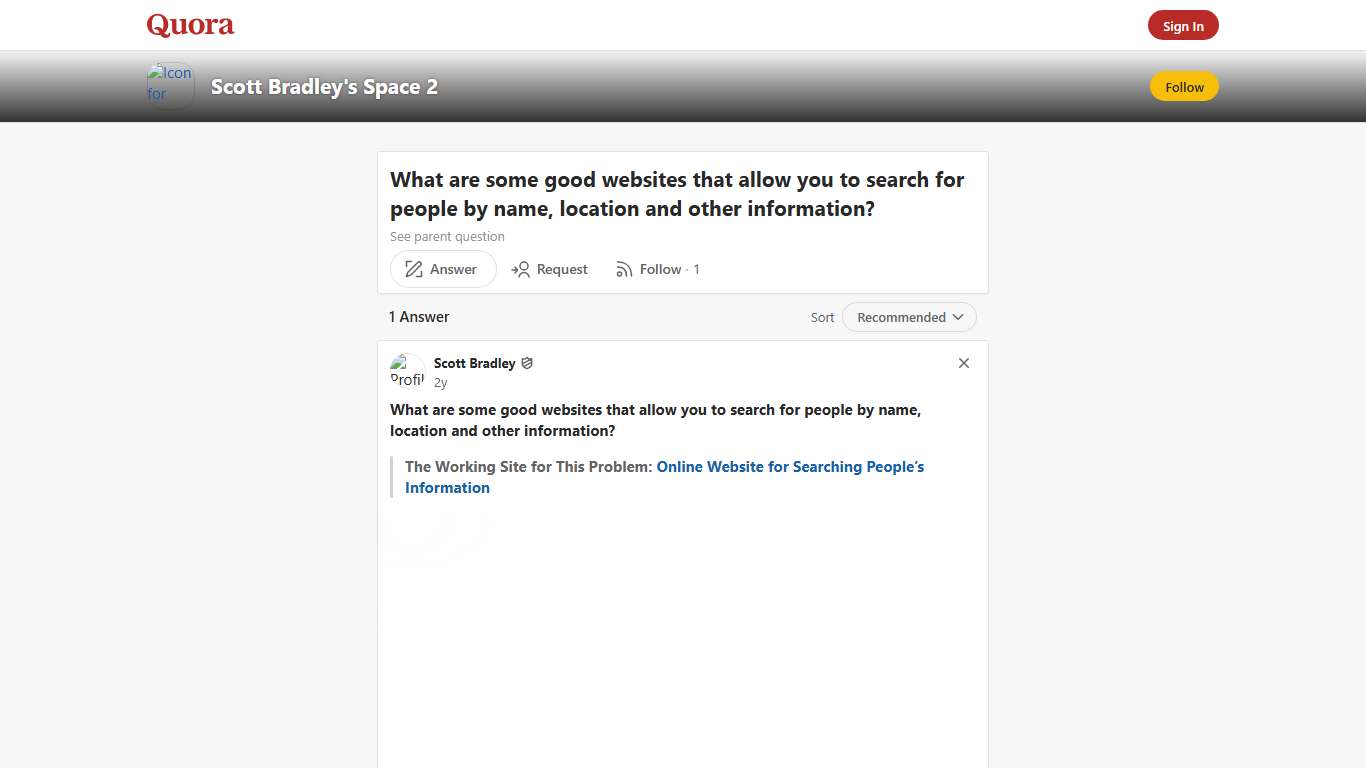Click the chevron on the sort selector
1366x768 pixels.
coord(958,316)
